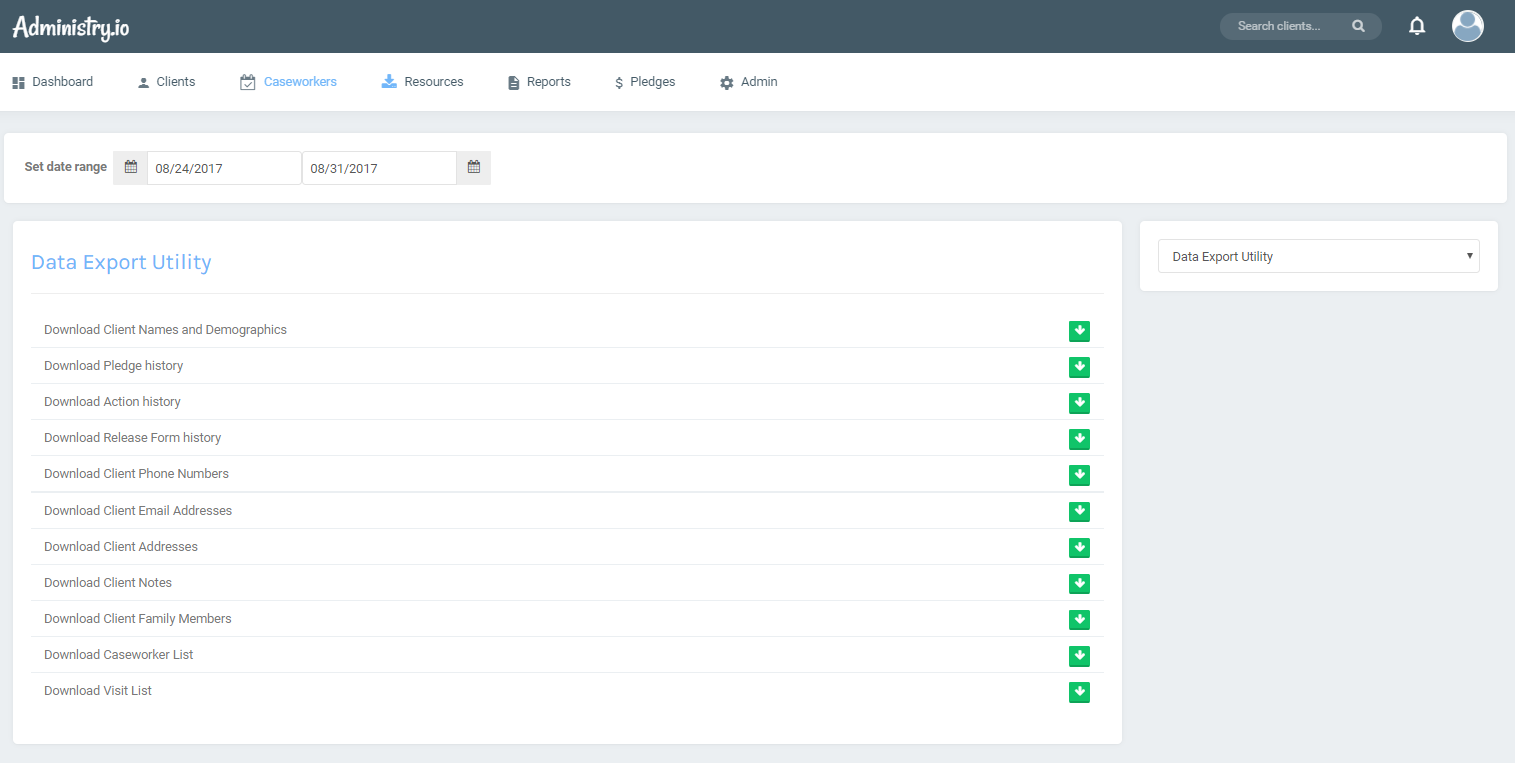1515x763 pixels.
Task: Download the Action history file
Action: pos(1079,403)
